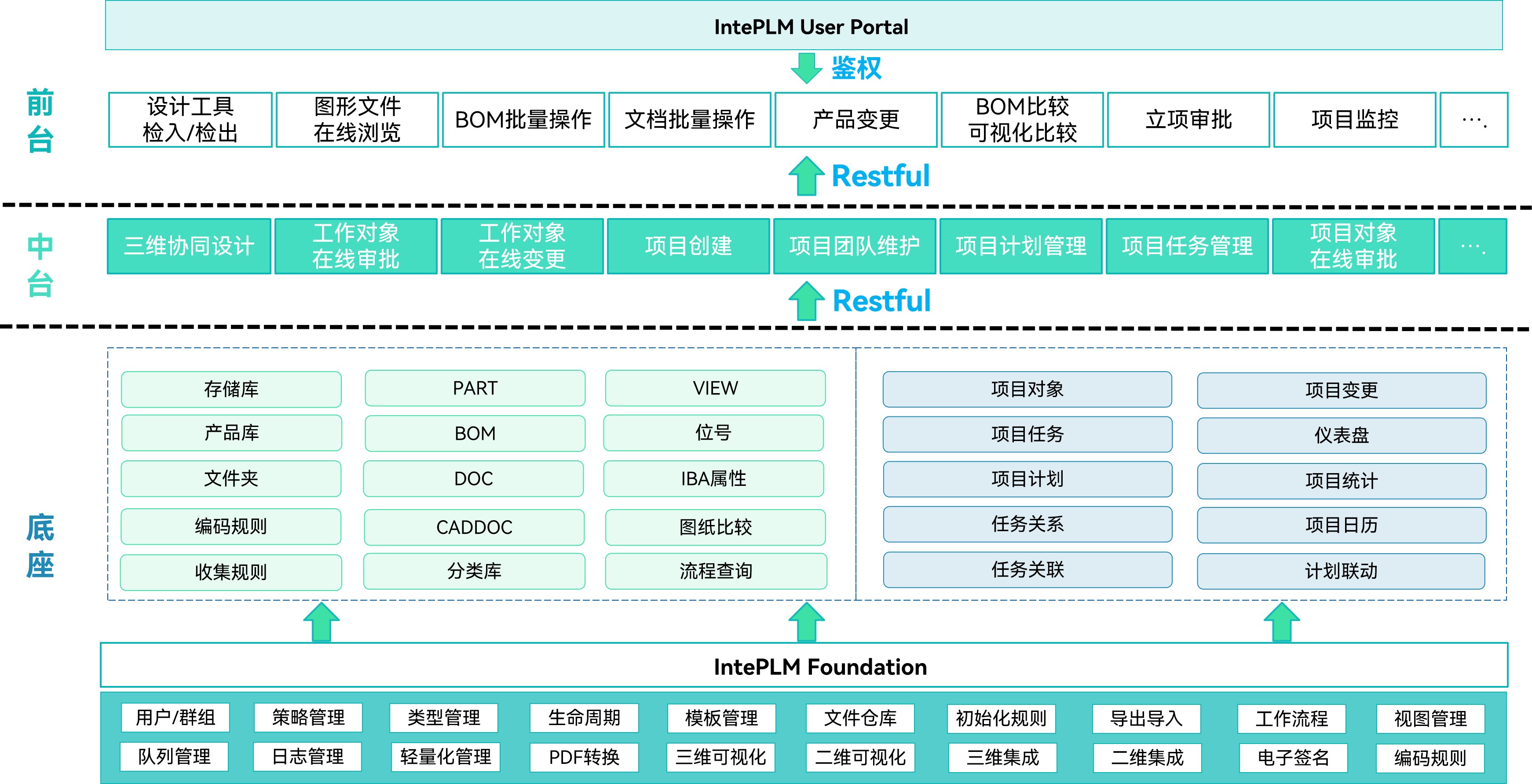Click the BOM批量操作 front-end module

pos(523,120)
